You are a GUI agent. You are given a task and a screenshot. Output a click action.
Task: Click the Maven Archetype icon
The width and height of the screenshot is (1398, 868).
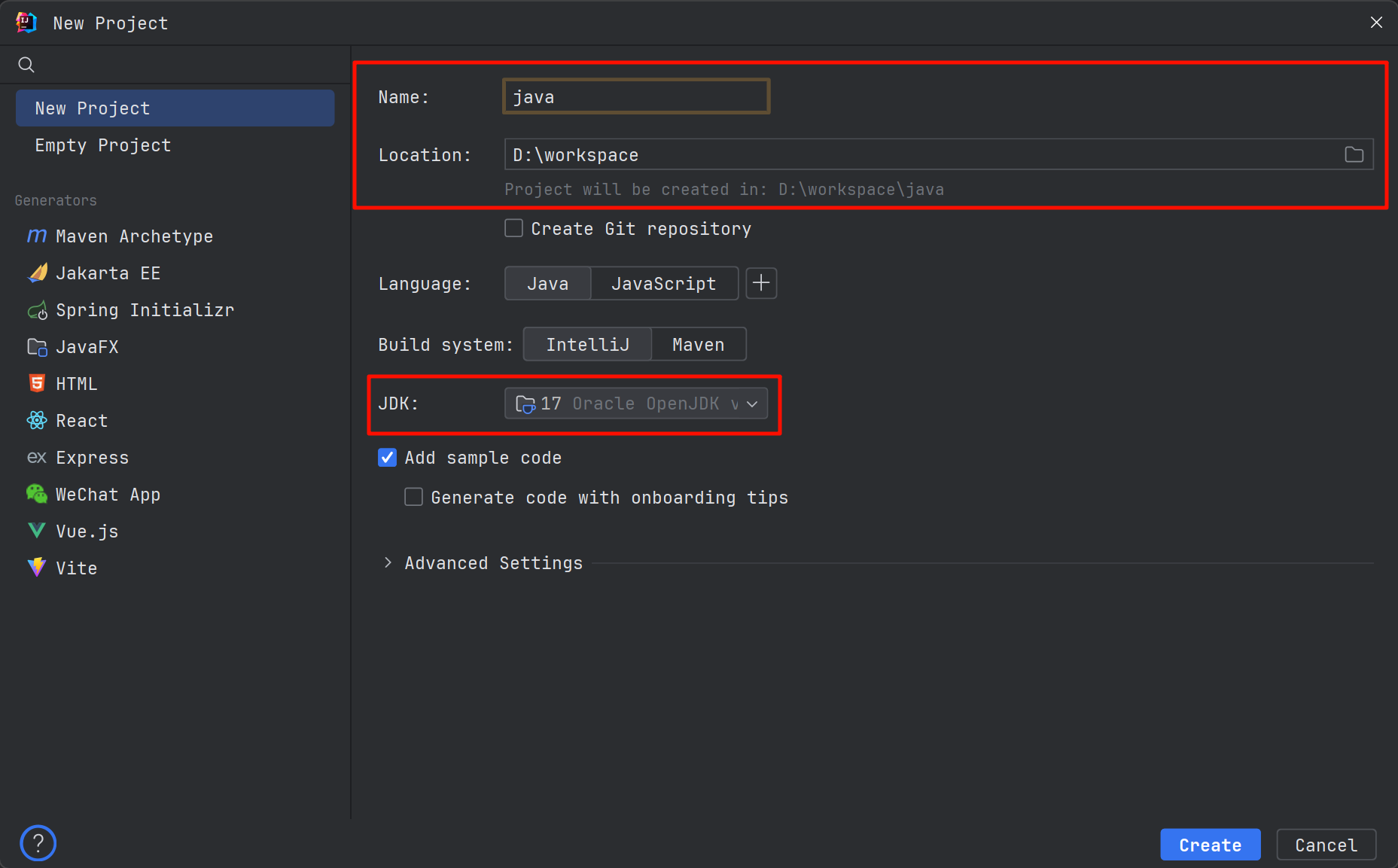[x=37, y=236]
